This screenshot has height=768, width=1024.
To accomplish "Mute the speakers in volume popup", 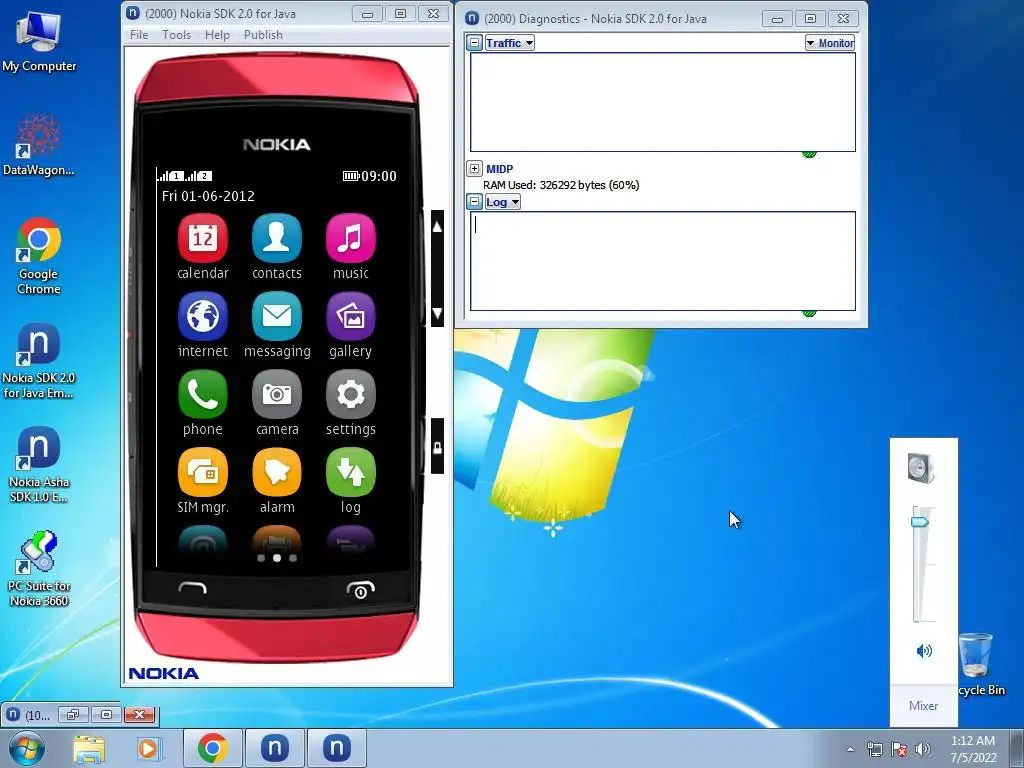I will click(924, 650).
